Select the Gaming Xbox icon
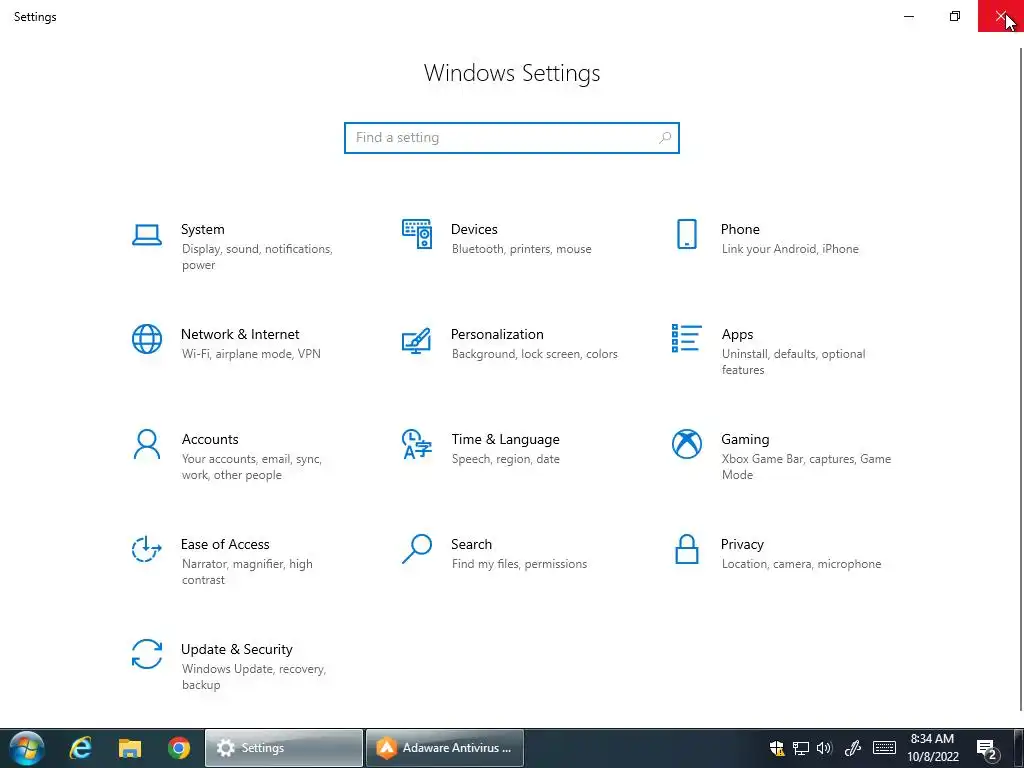This screenshot has width=1024, height=768. pos(686,444)
